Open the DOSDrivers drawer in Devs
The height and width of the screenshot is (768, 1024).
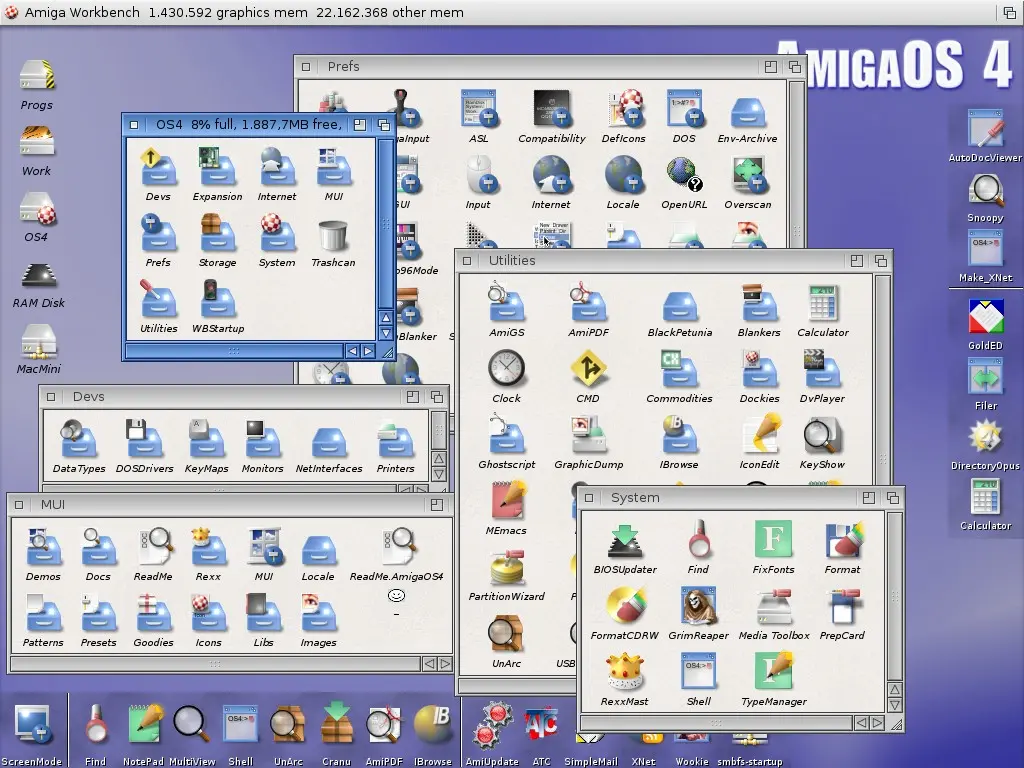point(144,440)
